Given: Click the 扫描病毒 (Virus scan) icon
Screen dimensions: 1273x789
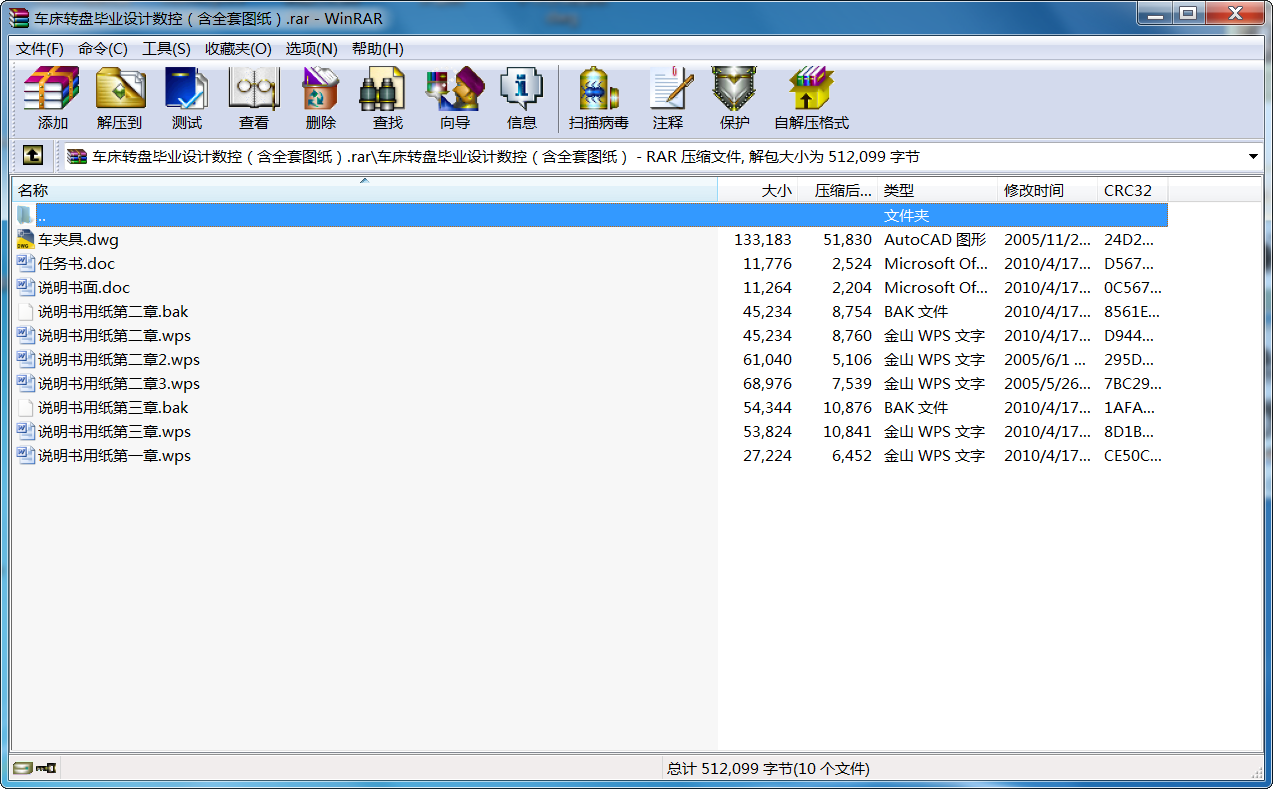Looking at the screenshot, I should tap(599, 98).
